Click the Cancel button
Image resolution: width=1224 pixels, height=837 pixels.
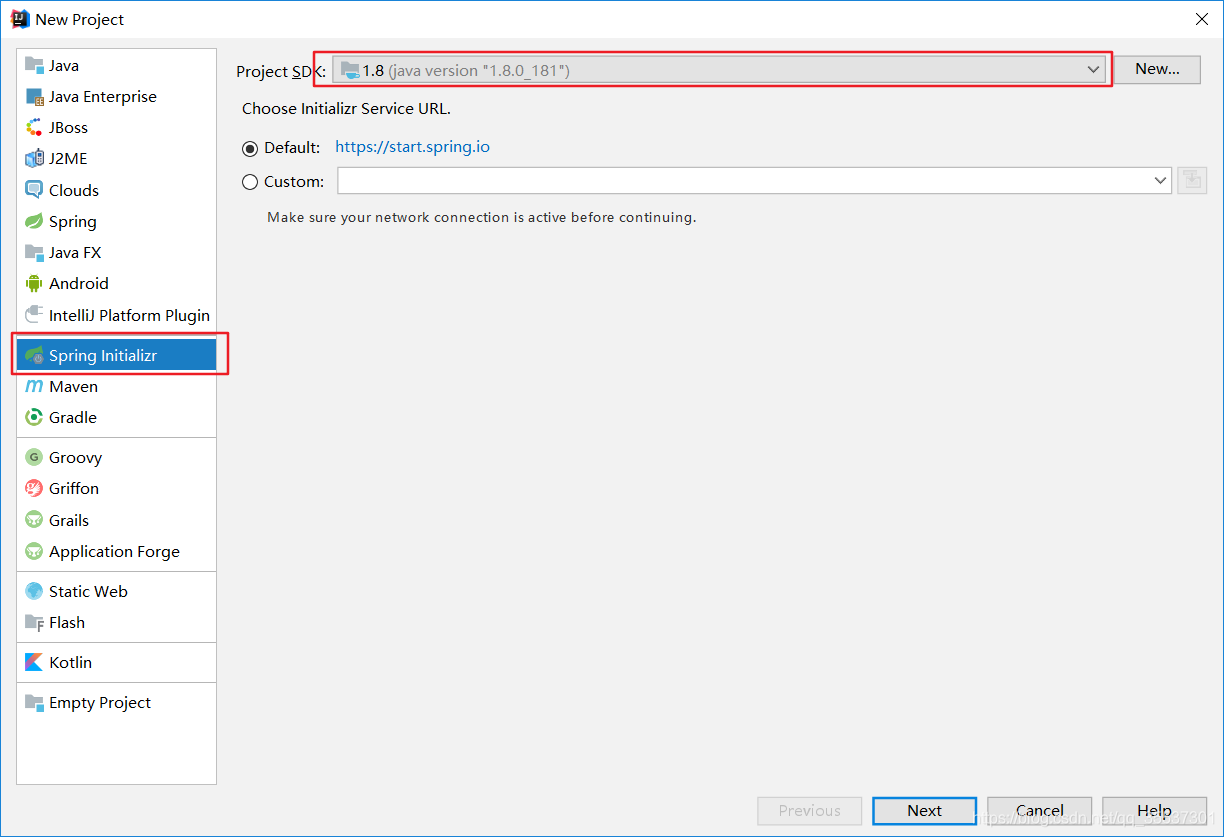1039,811
